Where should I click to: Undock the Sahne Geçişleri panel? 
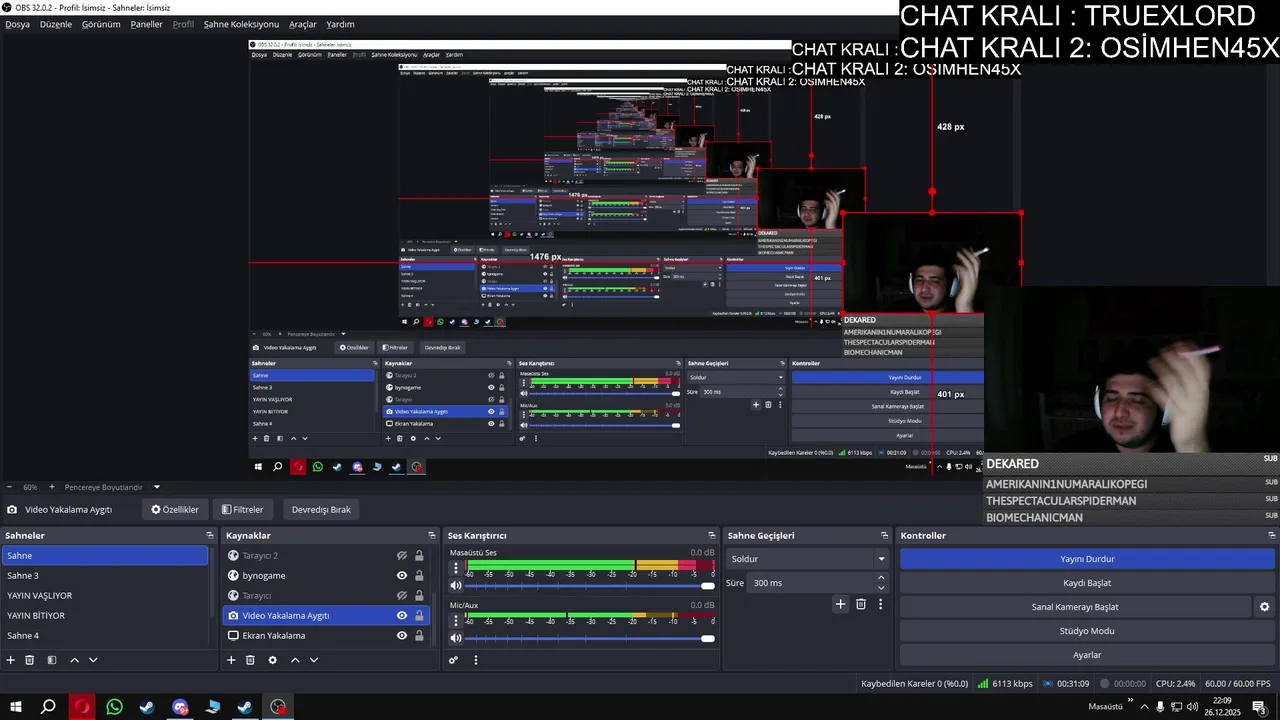pyautogui.click(x=884, y=536)
